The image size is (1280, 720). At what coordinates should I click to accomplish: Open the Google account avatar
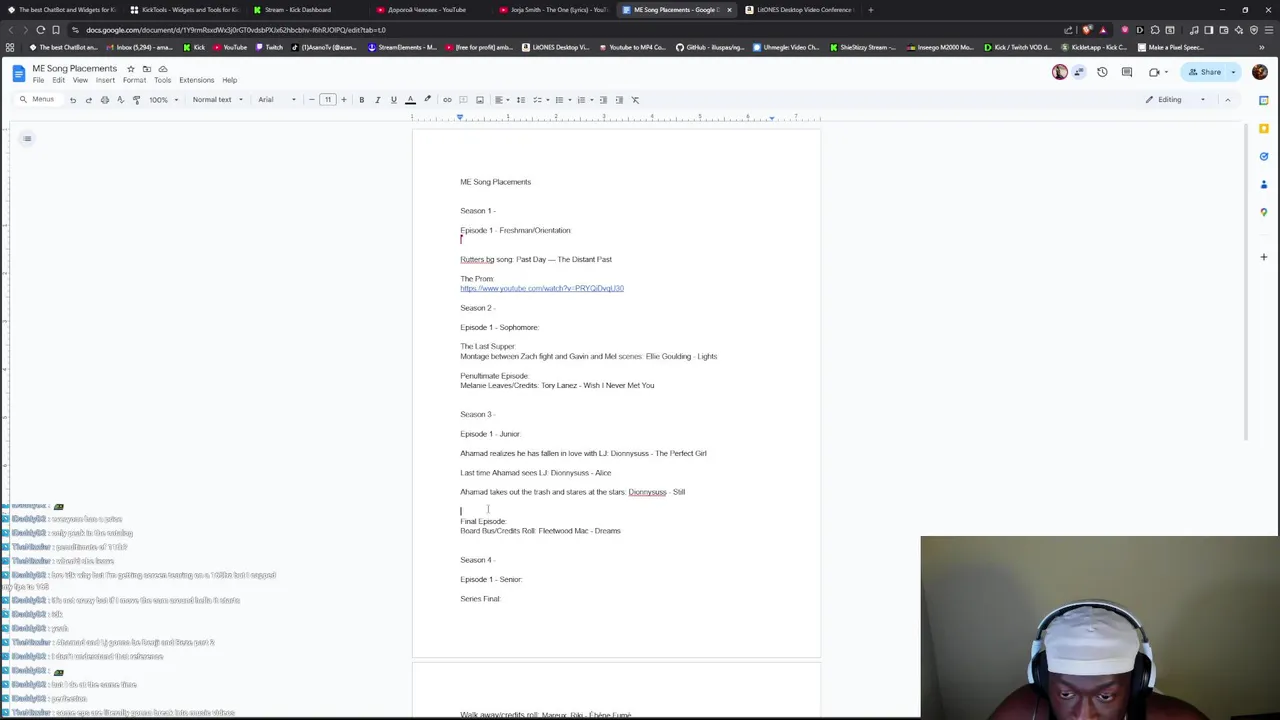[x=1259, y=72]
